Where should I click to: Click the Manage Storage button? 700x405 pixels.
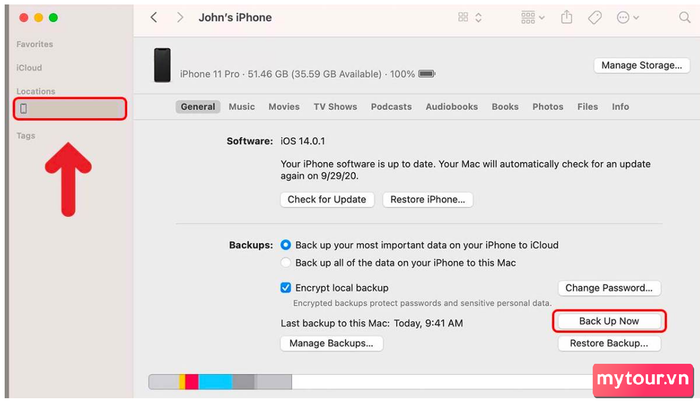click(x=642, y=65)
